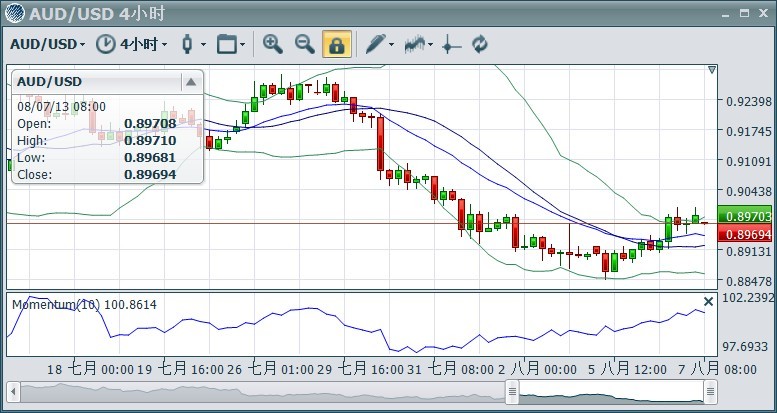The height and width of the screenshot is (413, 777).
Task: Expand the chart type dropdown arrow
Action: pos(203,45)
